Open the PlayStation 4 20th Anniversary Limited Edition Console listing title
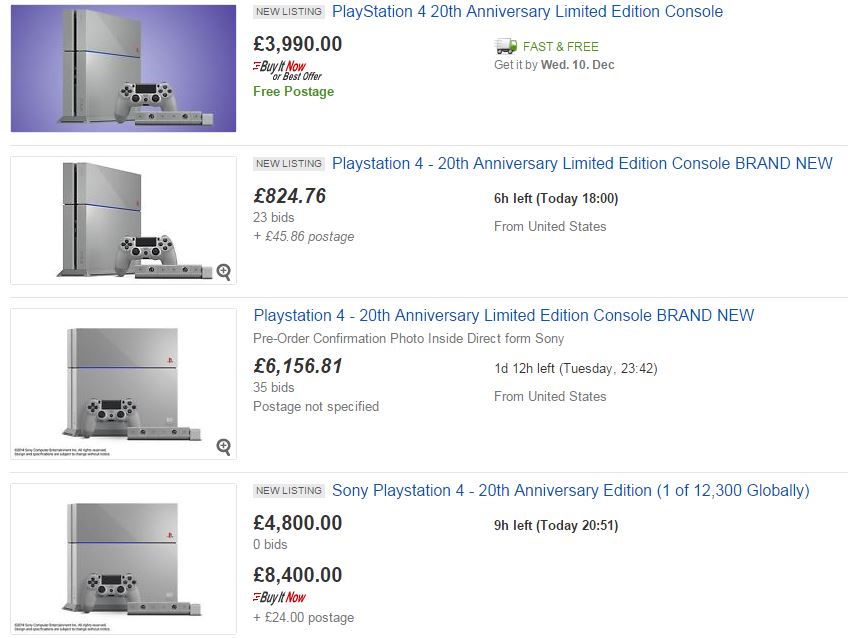The width and height of the screenshot is (848, 638). click(x=527, y=12)
